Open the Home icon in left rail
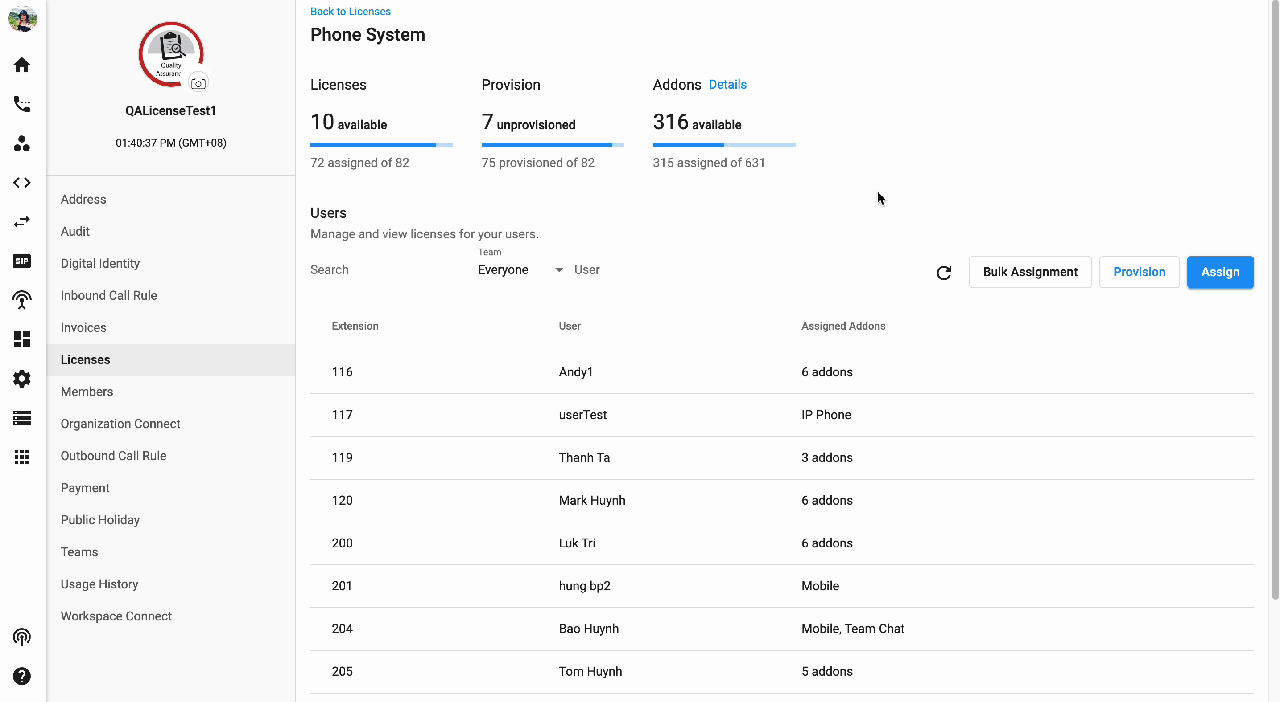 coord(21,65)
